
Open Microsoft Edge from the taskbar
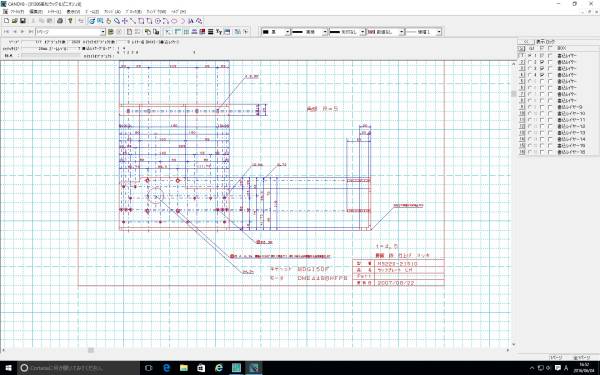coord(166,368)
